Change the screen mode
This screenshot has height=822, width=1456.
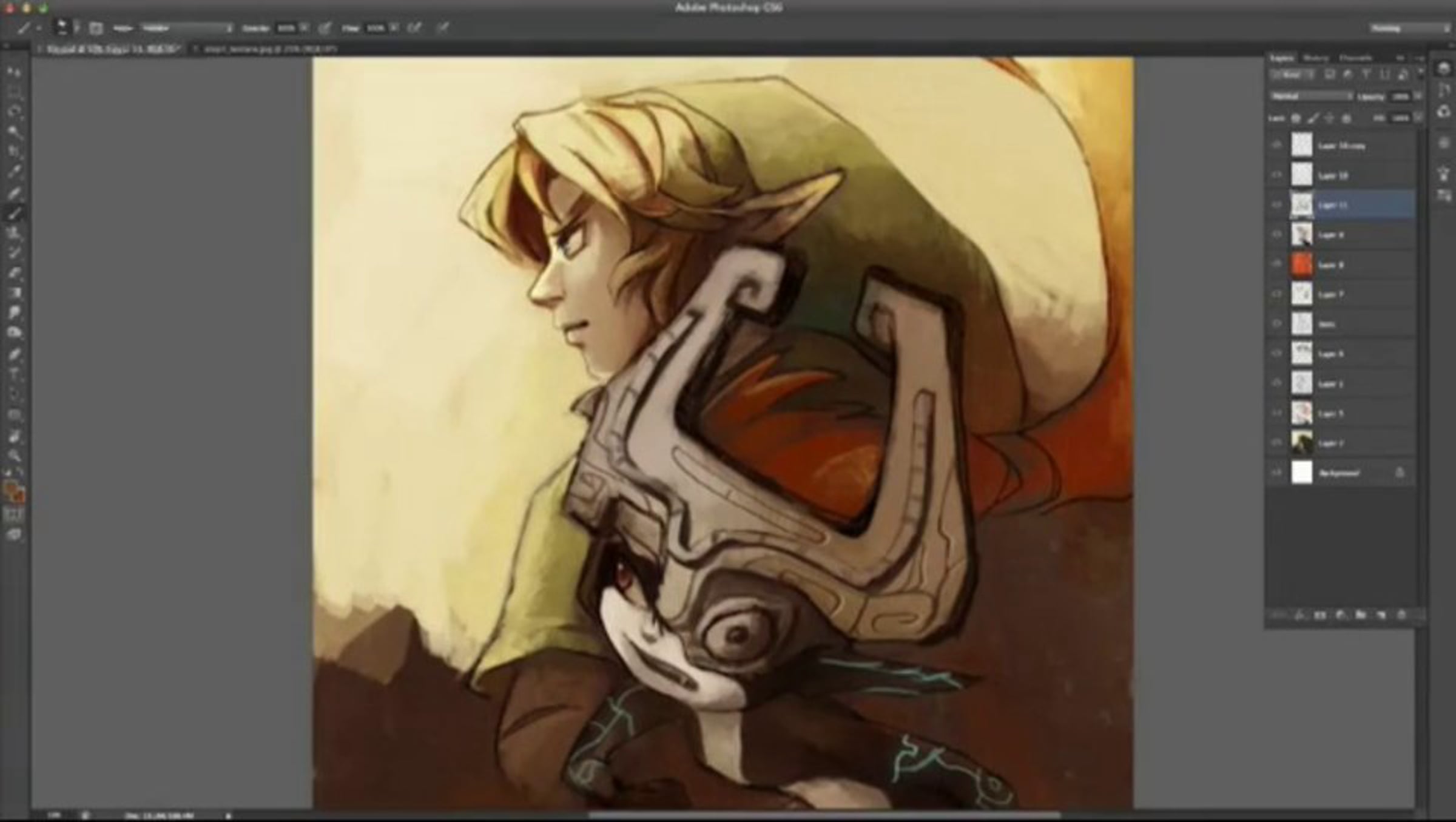click(15, 534)
